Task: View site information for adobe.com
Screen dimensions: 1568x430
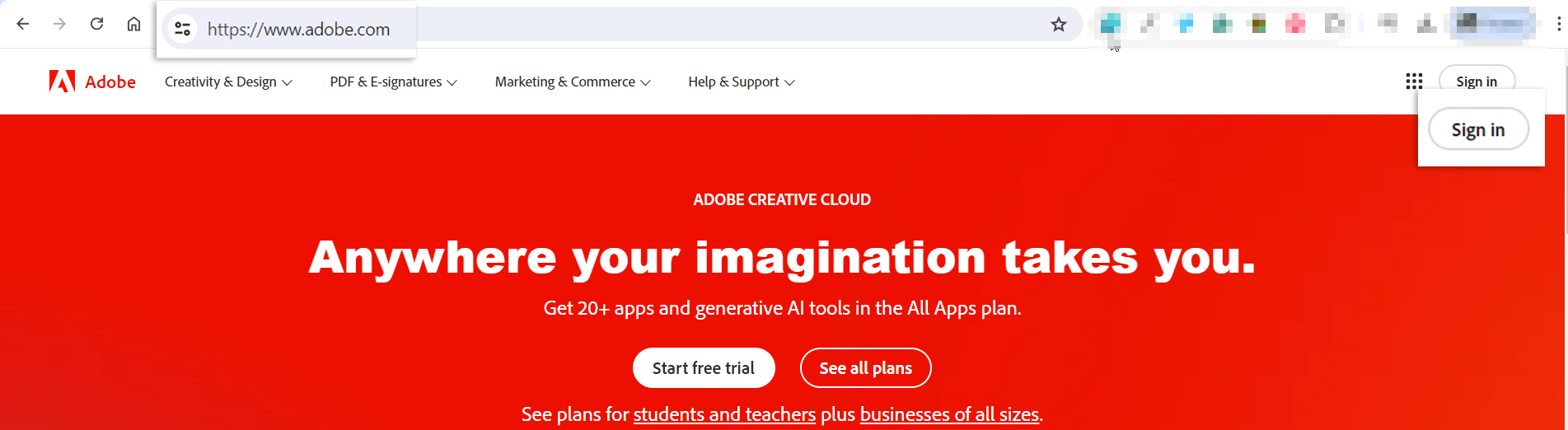Action: tap(182, 29)
